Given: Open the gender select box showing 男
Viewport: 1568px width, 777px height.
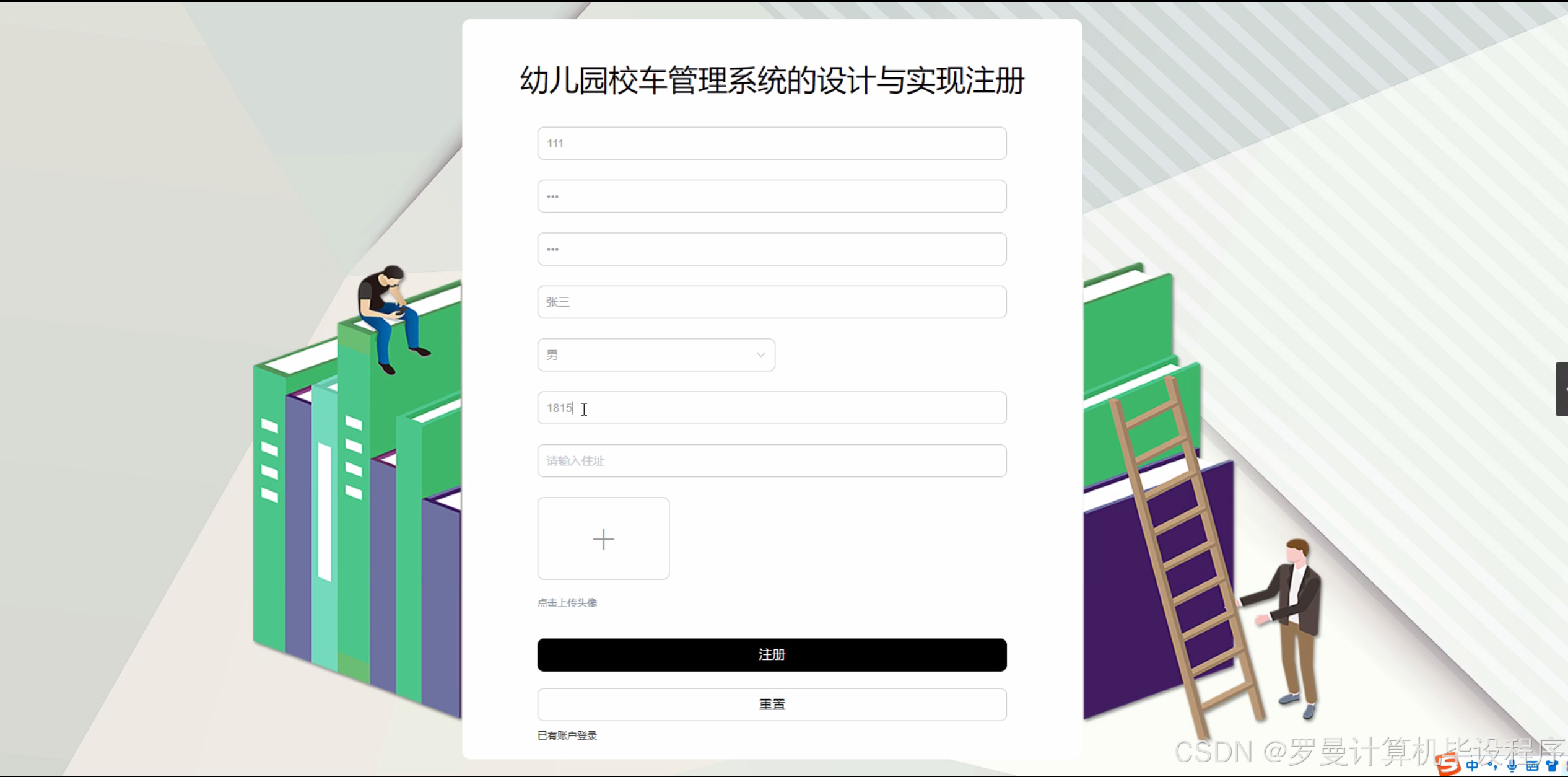Looking at the screenshot, I should 656,355.
